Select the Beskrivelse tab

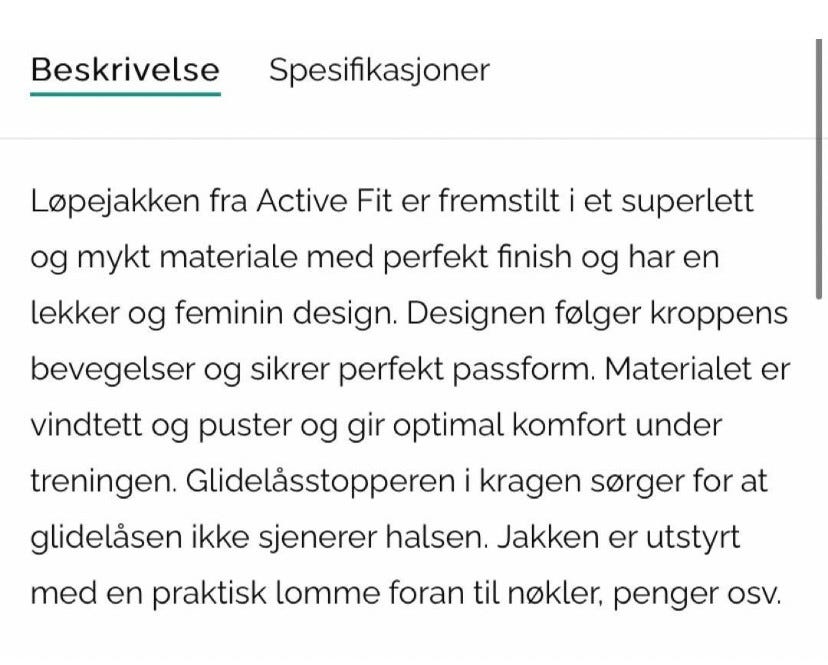point(125,70)
